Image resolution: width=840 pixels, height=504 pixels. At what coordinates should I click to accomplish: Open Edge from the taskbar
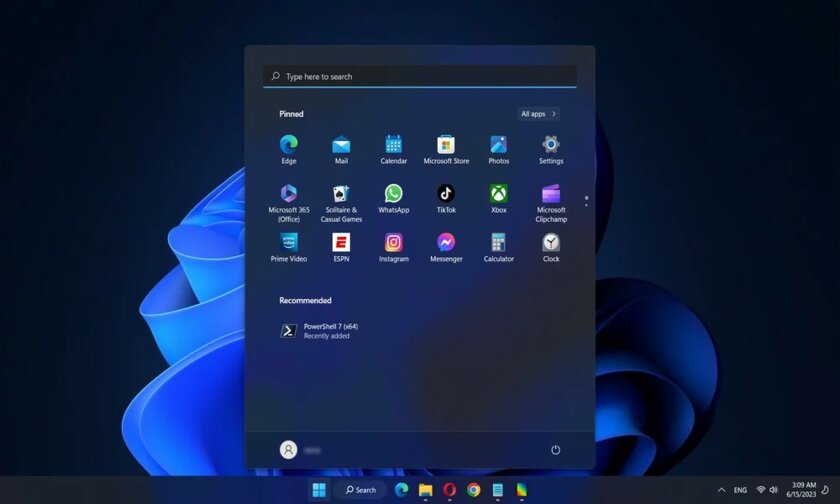point(401,490)
